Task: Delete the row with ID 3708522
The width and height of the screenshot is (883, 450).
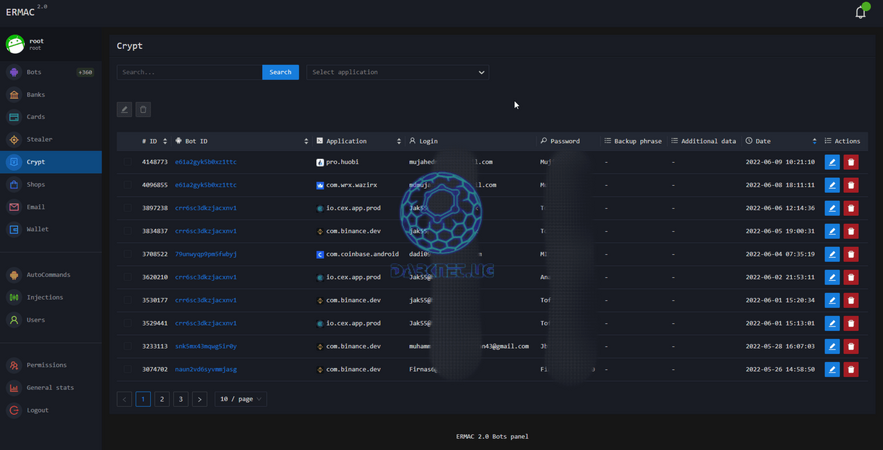Action: pyautogui.click(x=851, y=255)
